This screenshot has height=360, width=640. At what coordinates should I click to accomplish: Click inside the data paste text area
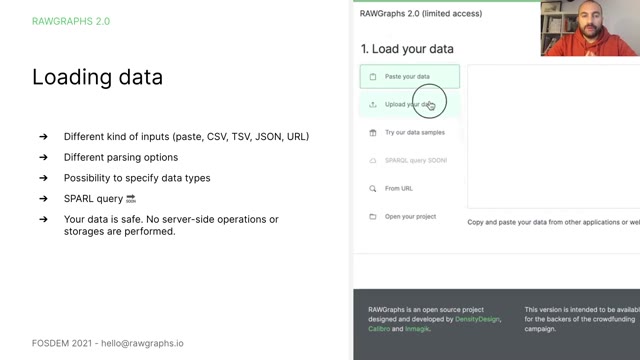[x=553, y=136]
